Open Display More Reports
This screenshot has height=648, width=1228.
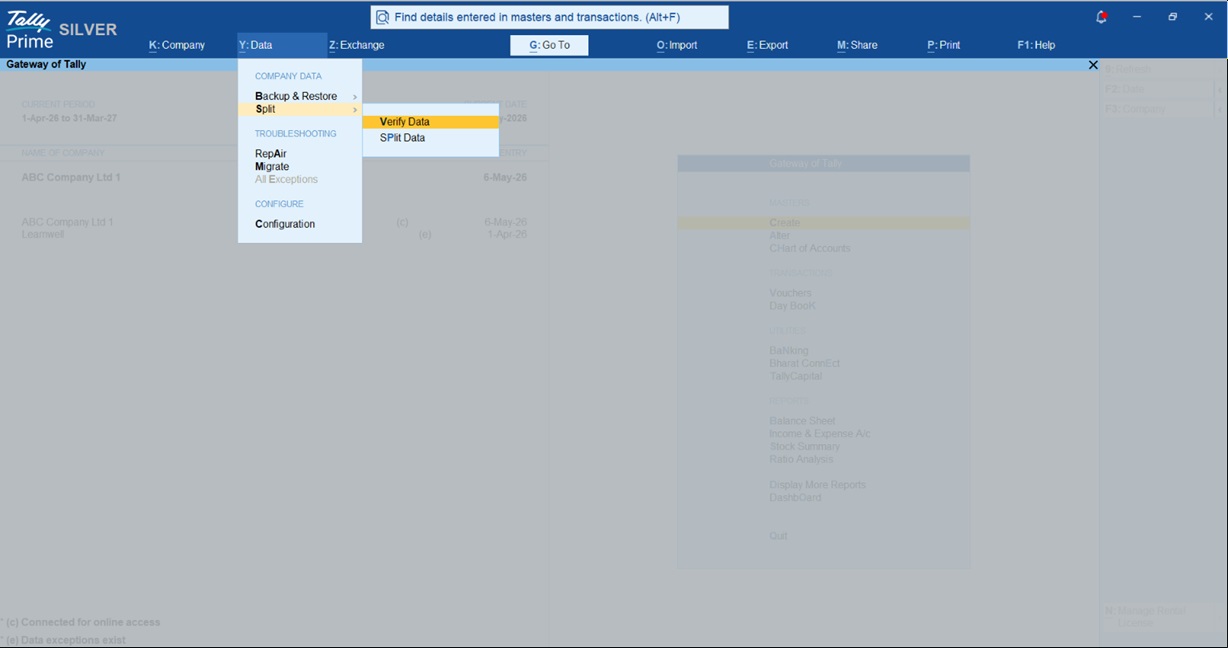click(x=817, y=485)
